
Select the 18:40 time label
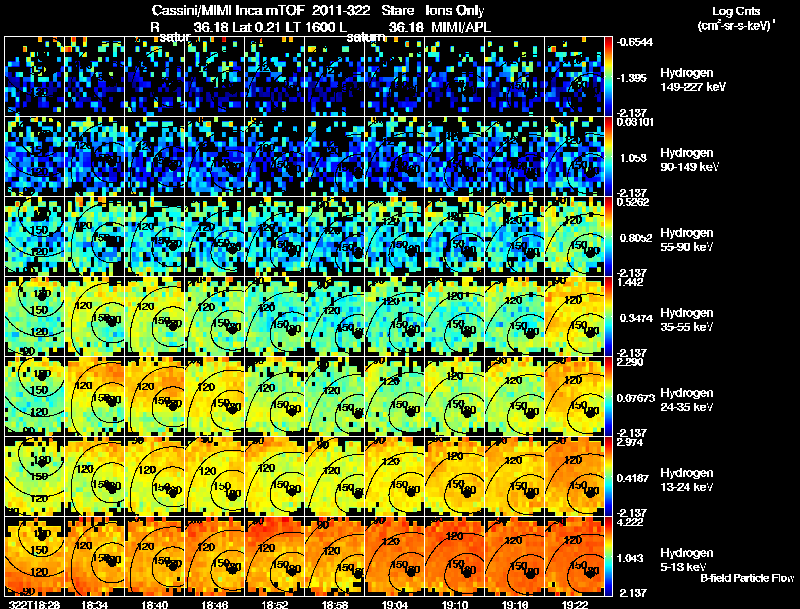tap(155, 604)
